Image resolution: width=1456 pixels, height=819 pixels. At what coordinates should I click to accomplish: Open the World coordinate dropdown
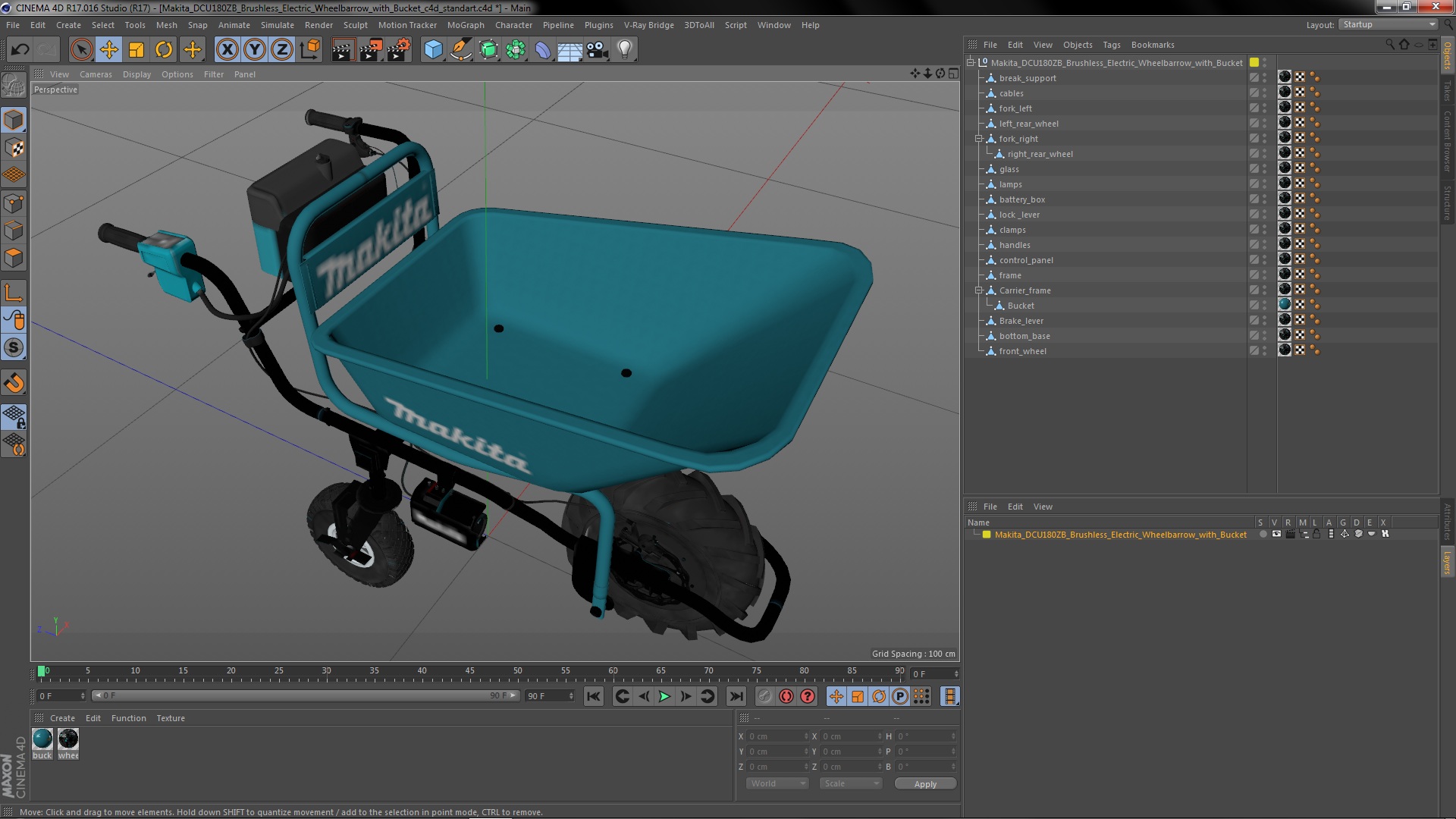(777, 784)
